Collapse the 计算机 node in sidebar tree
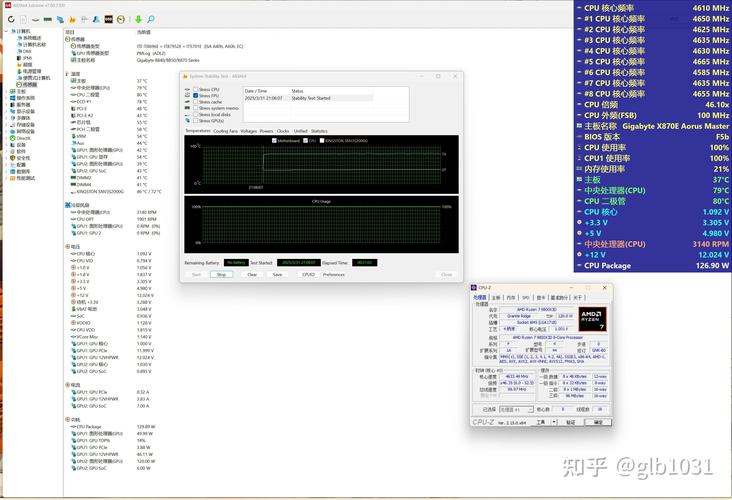 (x=6, y=31)
